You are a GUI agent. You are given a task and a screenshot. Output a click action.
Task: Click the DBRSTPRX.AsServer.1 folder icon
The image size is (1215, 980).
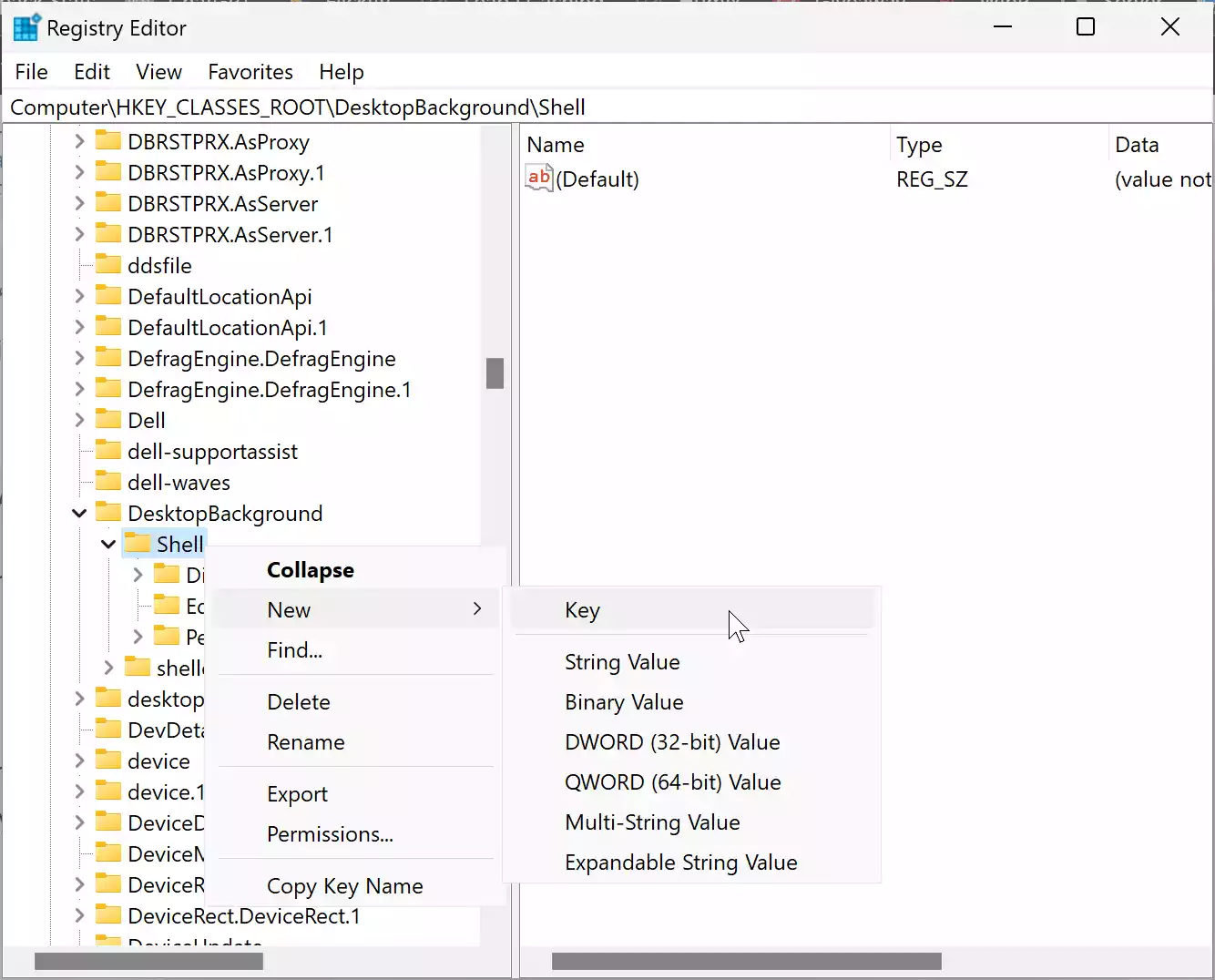(108, 234)
